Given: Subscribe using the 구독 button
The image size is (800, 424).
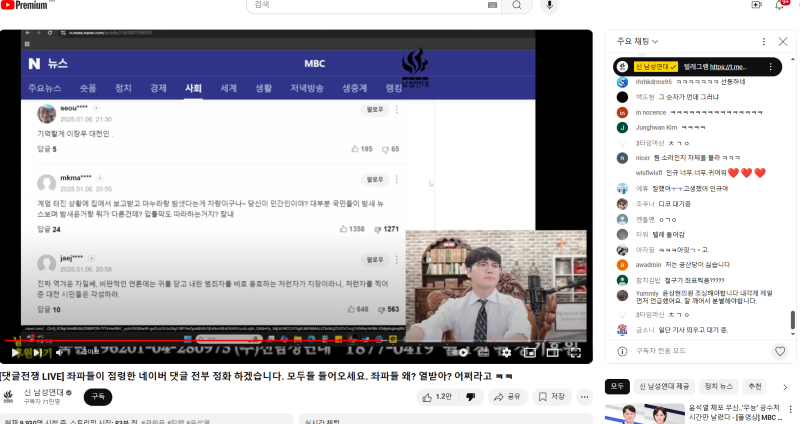Looking at the screenshot, I should pos(98,396).
